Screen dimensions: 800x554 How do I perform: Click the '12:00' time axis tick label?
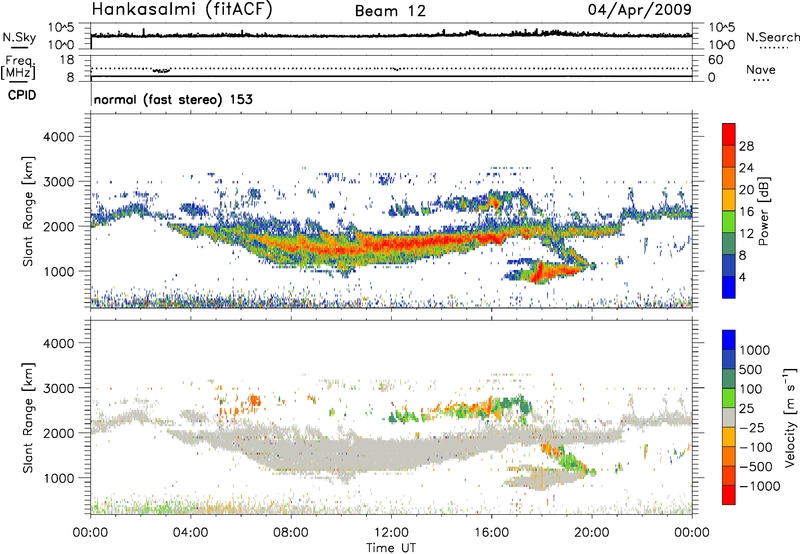(x=391, y=533)
